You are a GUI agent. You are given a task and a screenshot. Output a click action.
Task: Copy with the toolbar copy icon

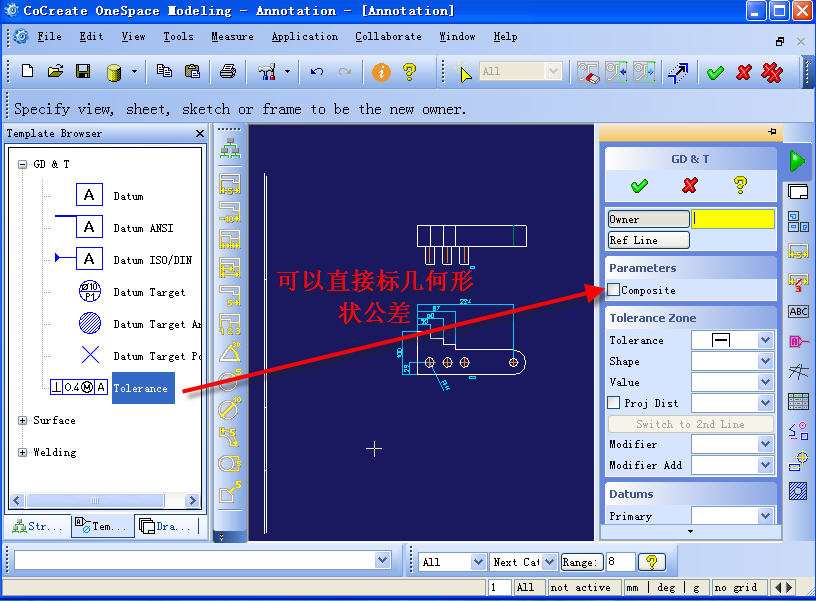tap(164, 71)
